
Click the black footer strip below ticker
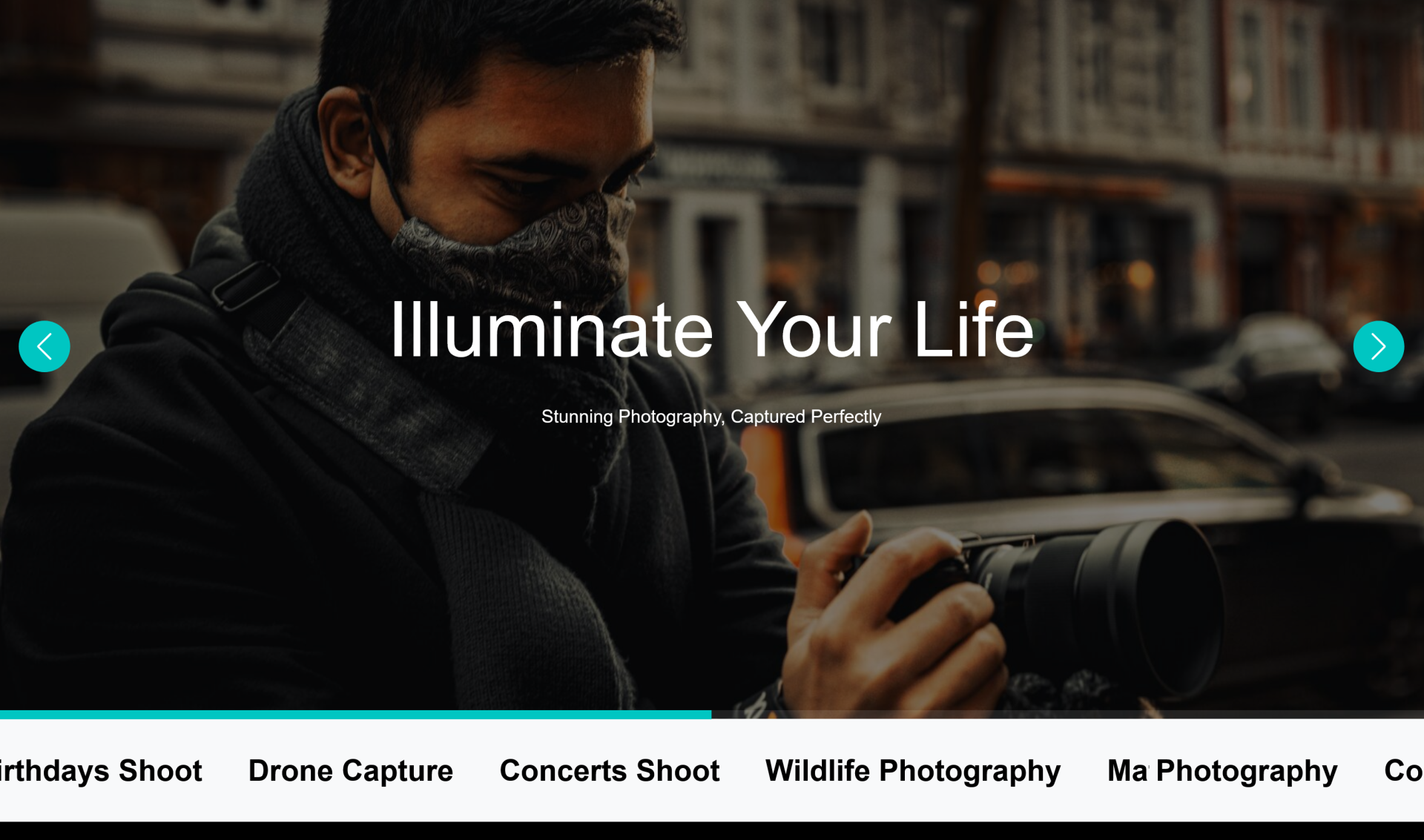(x=712, y=831)
